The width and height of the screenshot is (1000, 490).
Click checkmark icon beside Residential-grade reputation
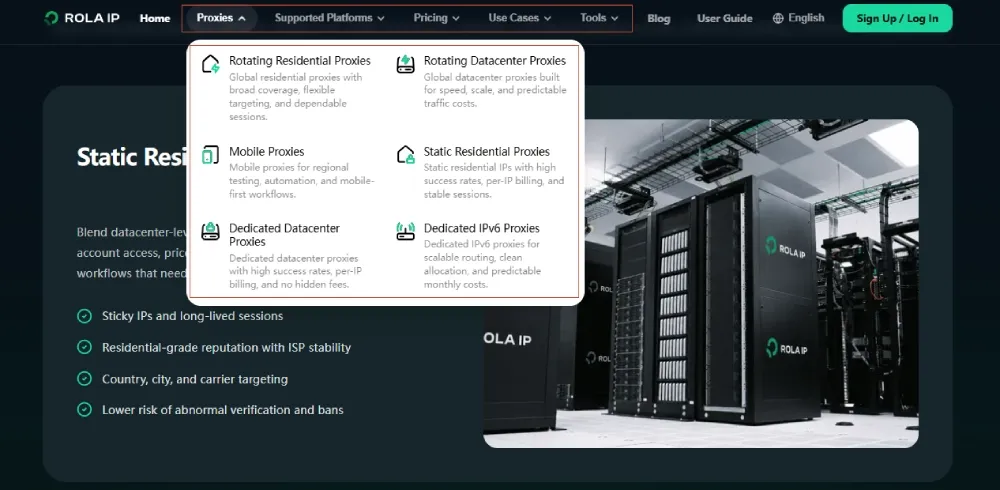84,347
